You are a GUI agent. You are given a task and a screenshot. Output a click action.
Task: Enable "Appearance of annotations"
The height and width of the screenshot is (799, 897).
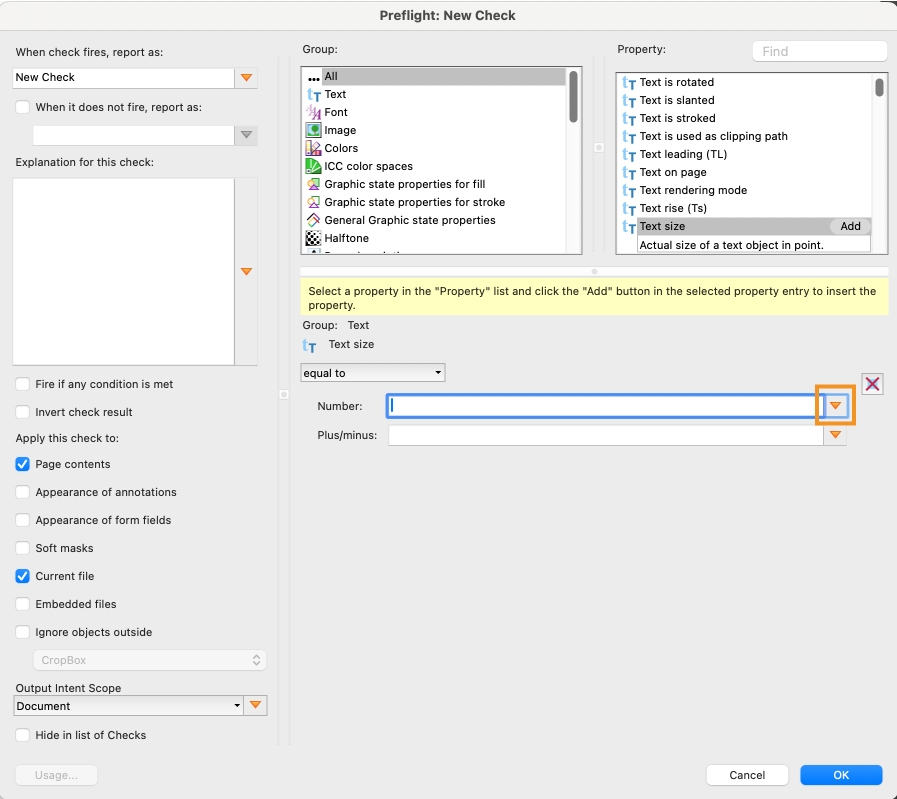[22, 492]
